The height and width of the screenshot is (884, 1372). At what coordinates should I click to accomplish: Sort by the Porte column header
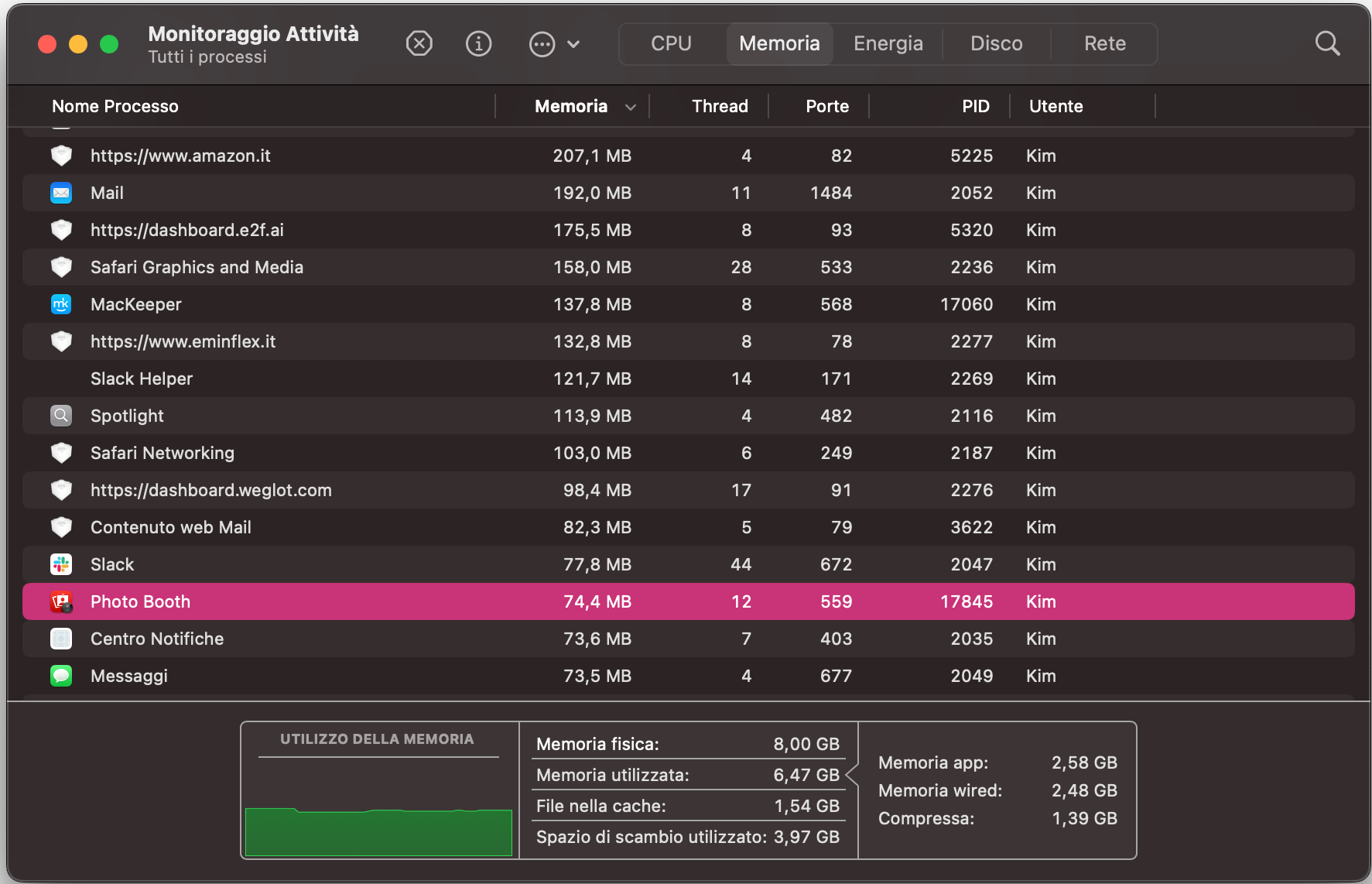[x=827, y=106]
